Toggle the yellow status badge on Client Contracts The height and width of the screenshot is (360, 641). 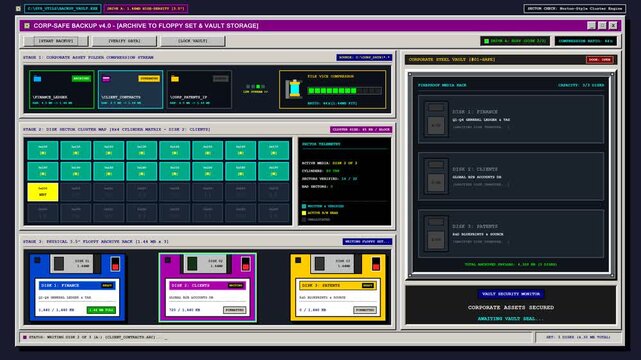149,78
